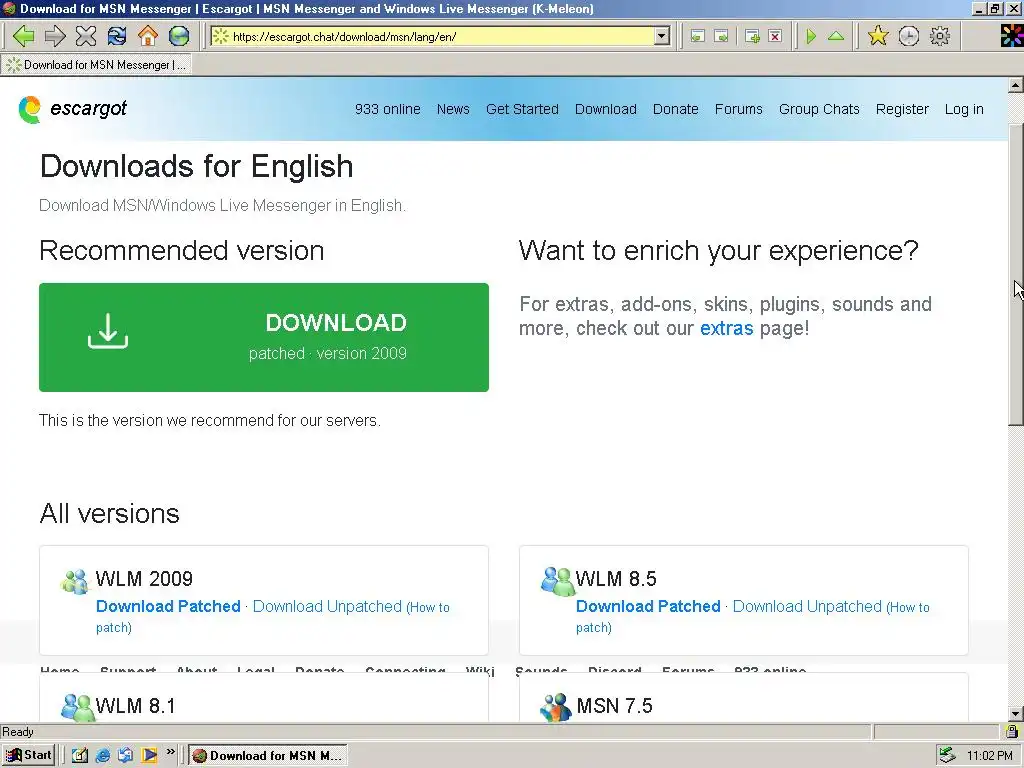
Task: Go back with the green left arrow
Action: [x=24, y=36]
